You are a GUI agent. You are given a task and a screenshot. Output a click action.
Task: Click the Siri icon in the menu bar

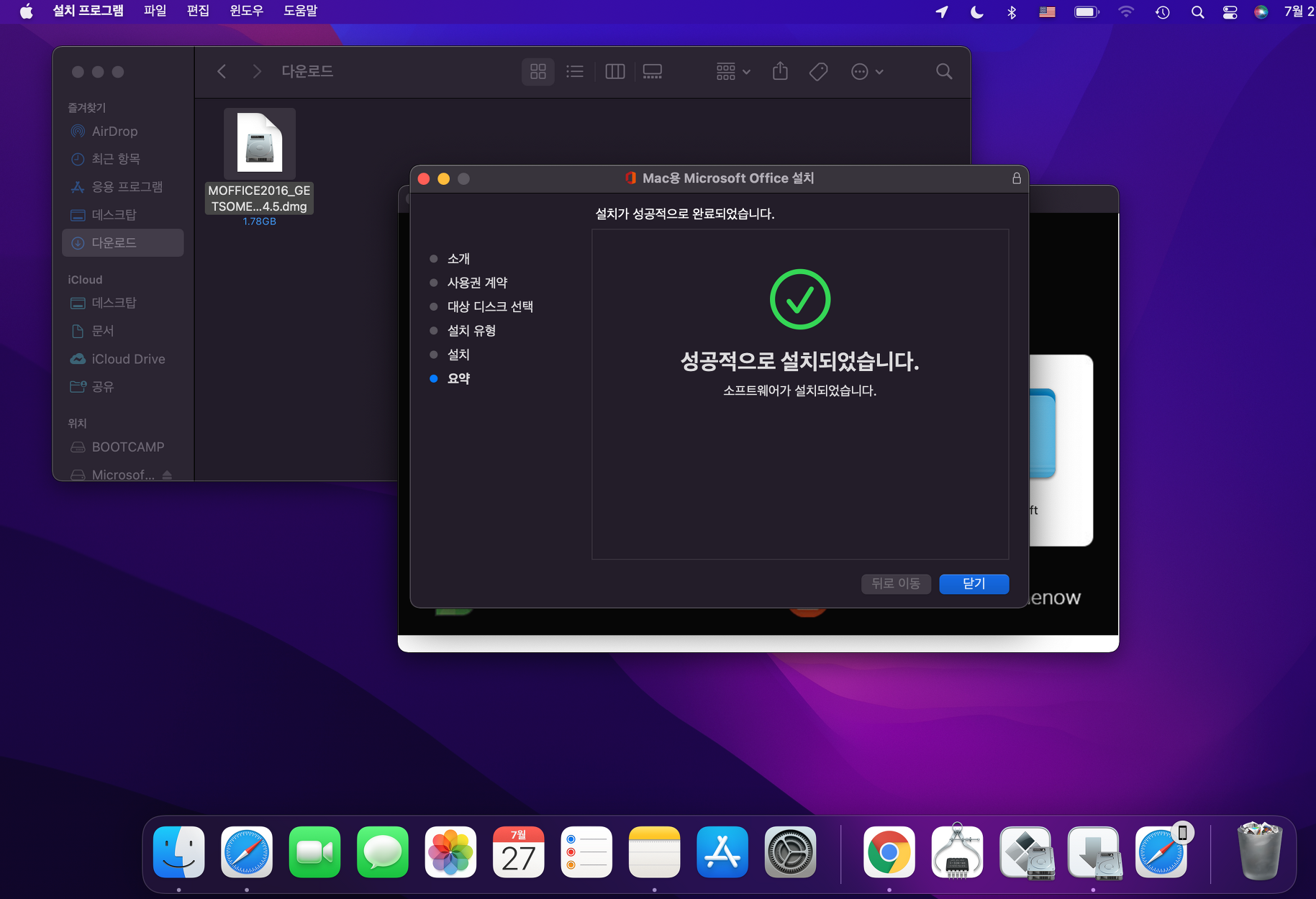click(1261, 12)
